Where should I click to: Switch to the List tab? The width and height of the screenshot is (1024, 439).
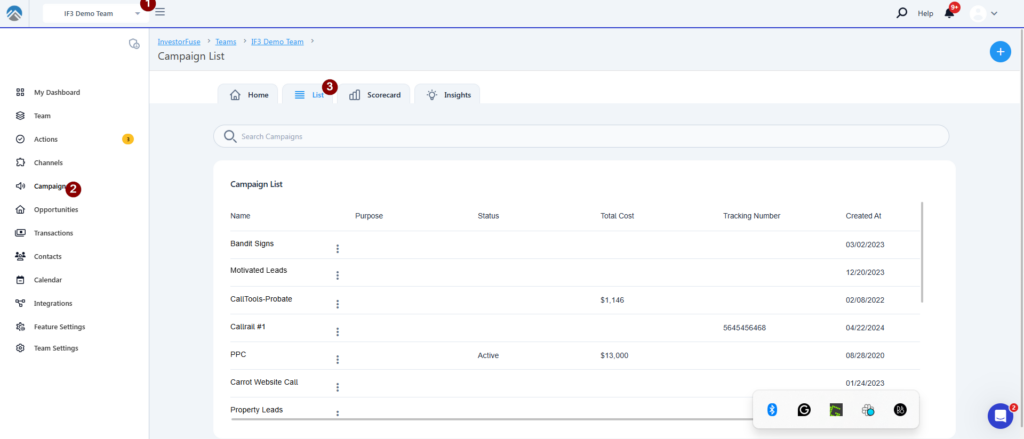click(x=309, y=94)
